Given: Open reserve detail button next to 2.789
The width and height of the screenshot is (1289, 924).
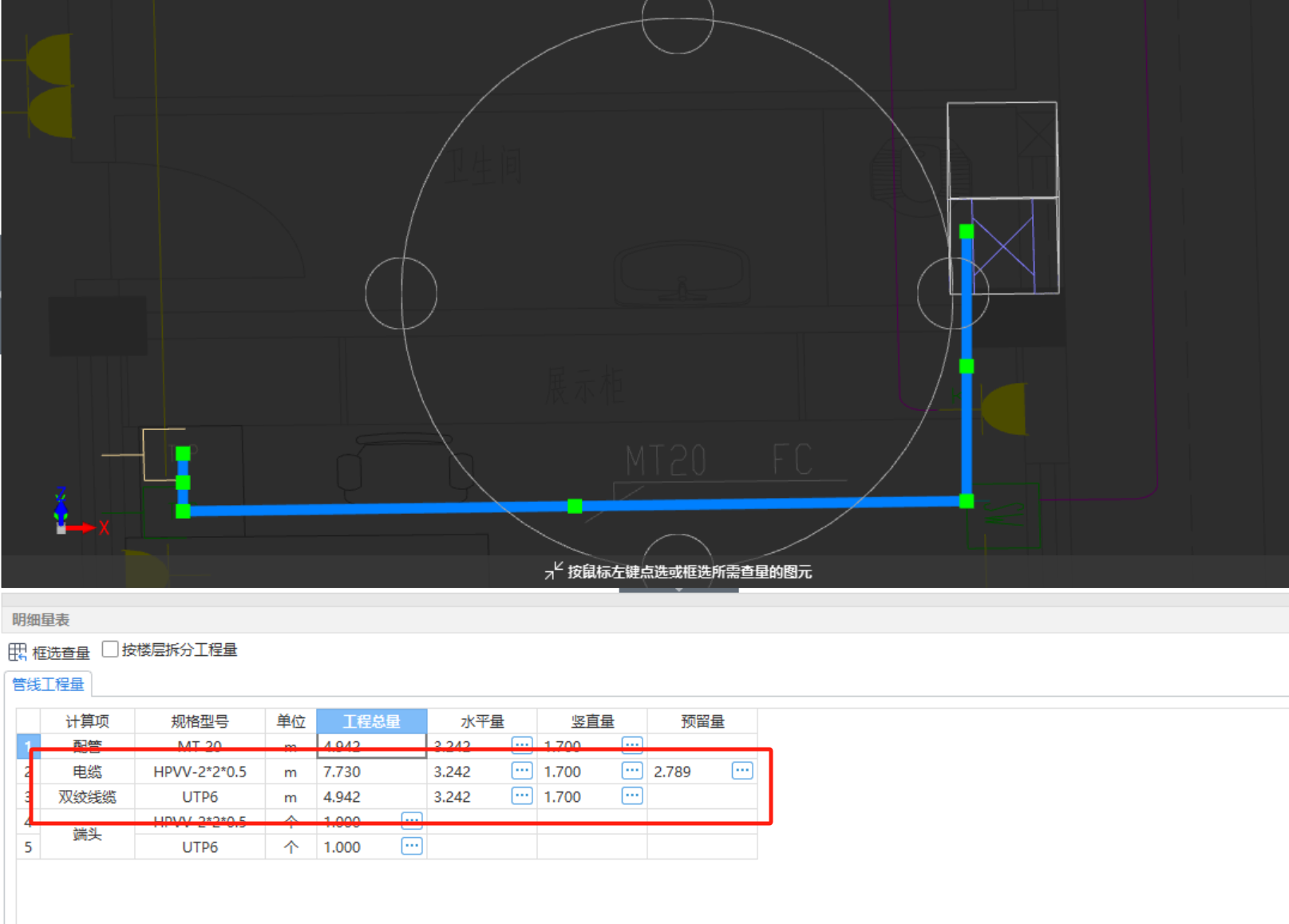Looking at the screenshot, I should pyautogui.click(x=742, y=771).
